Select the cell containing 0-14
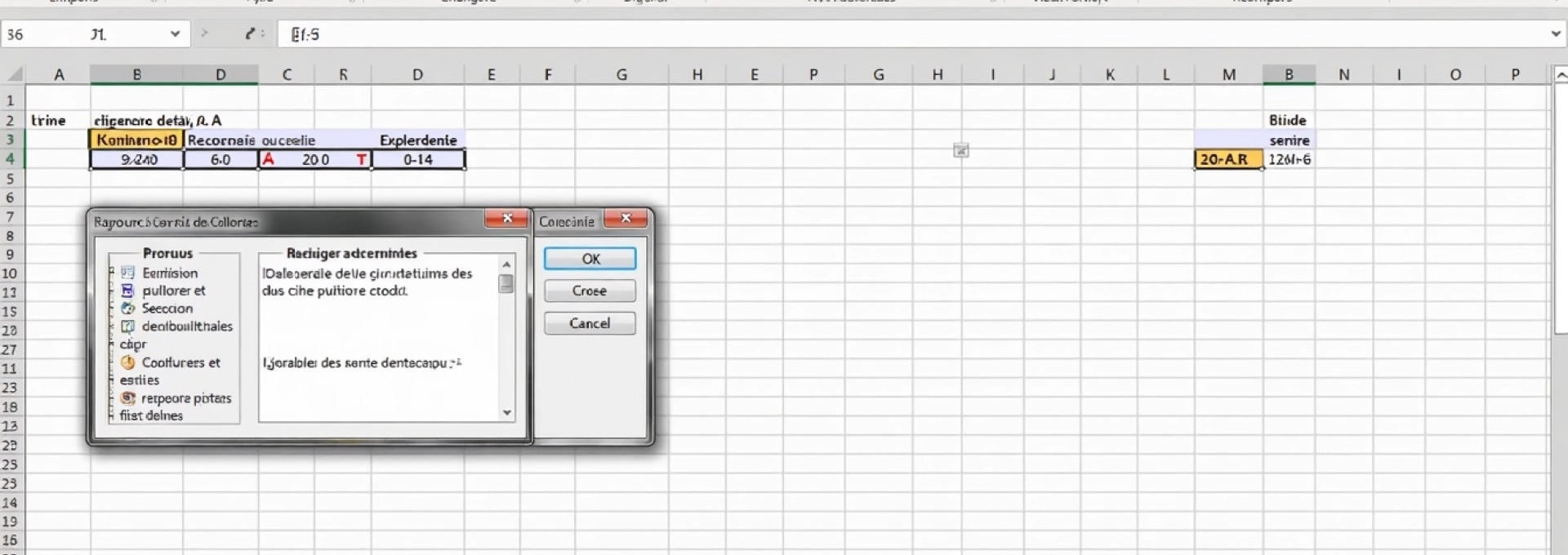 (x=418, y=159)
